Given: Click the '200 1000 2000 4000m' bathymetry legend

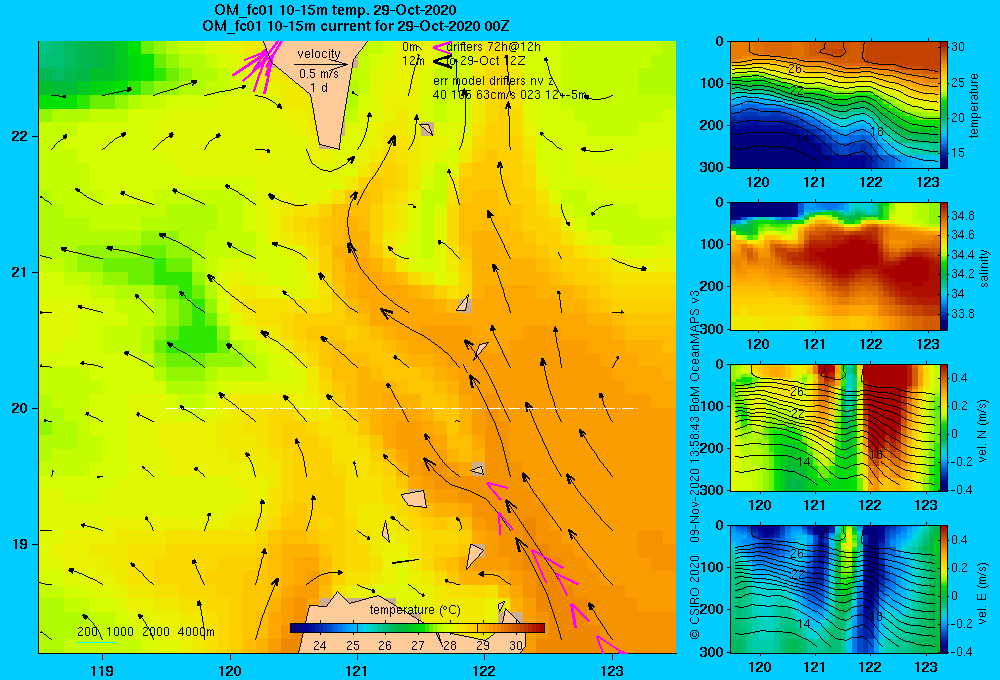Looking at the screenshot, I should coord(145,632).
